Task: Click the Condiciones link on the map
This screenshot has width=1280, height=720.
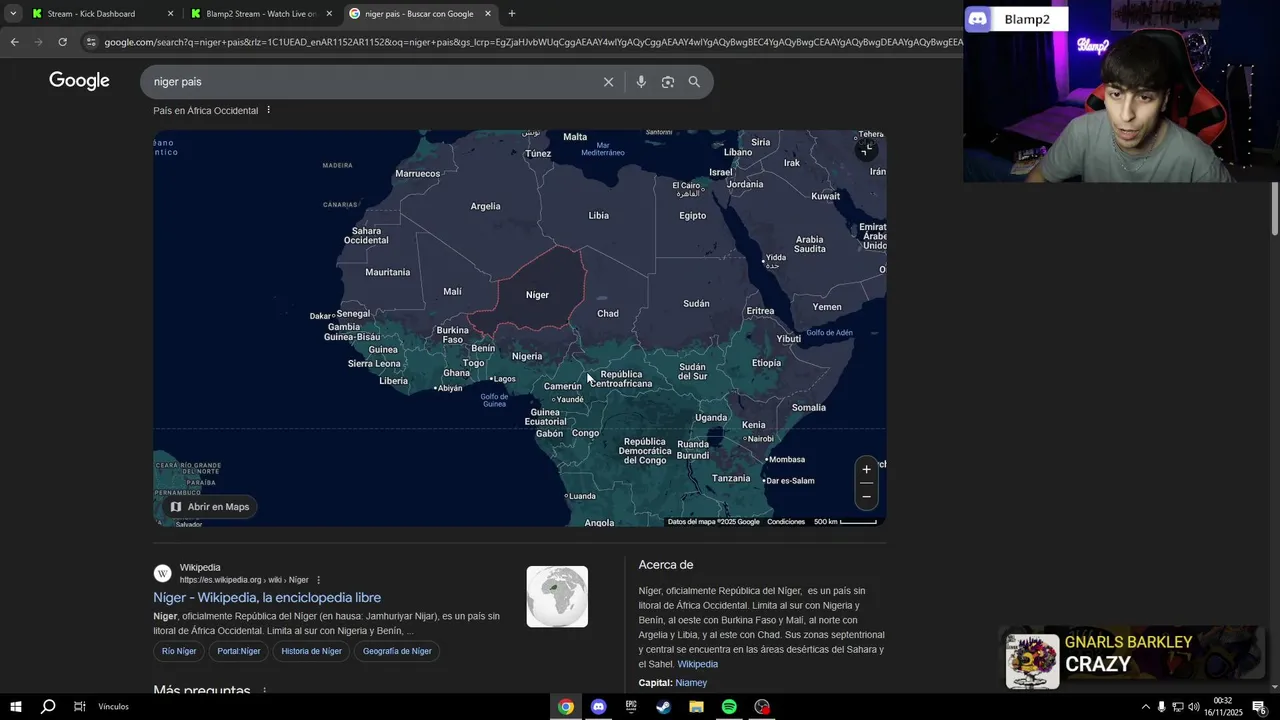Action: point(786,522)
